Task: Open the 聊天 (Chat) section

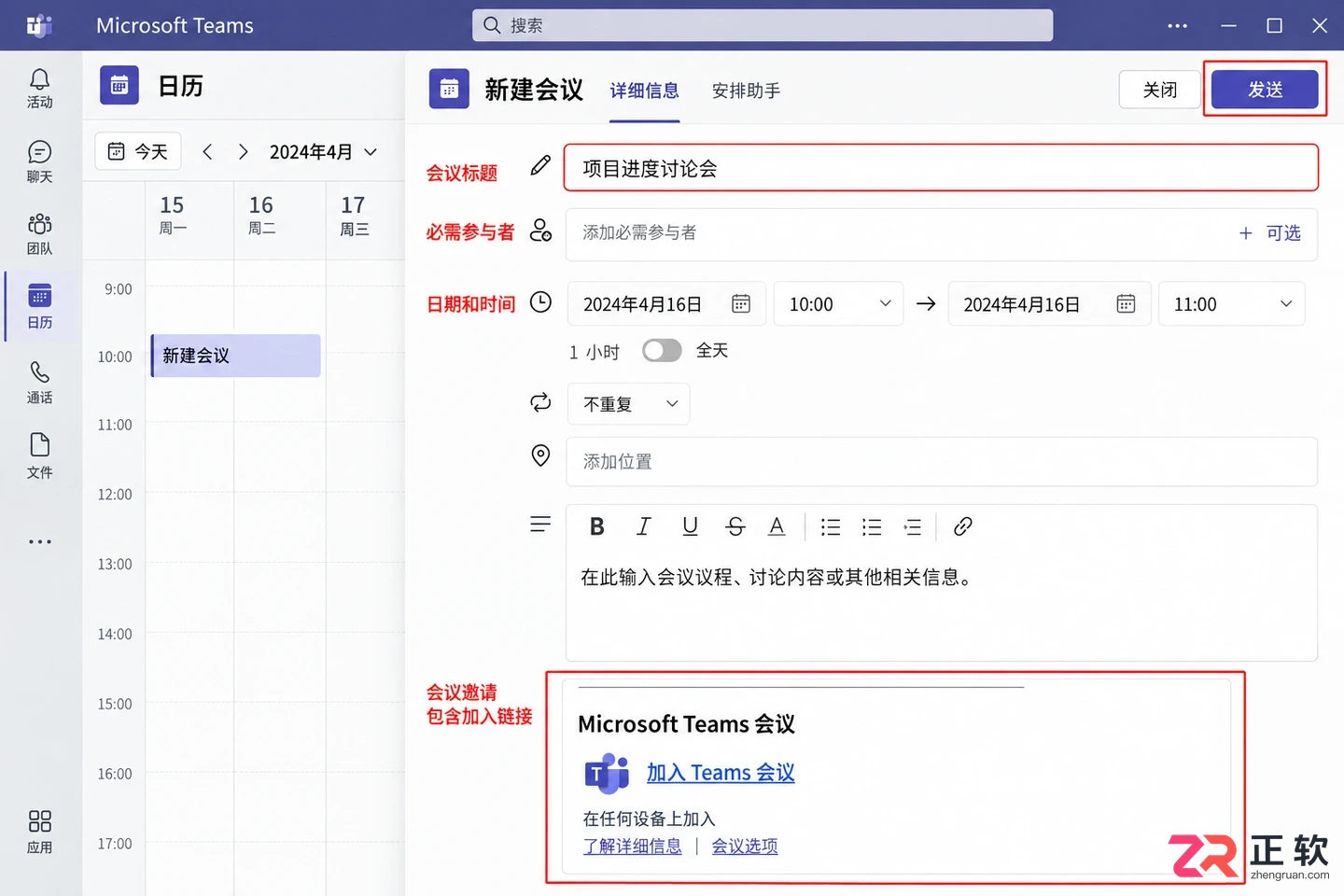Action: [x=39, y=161]
